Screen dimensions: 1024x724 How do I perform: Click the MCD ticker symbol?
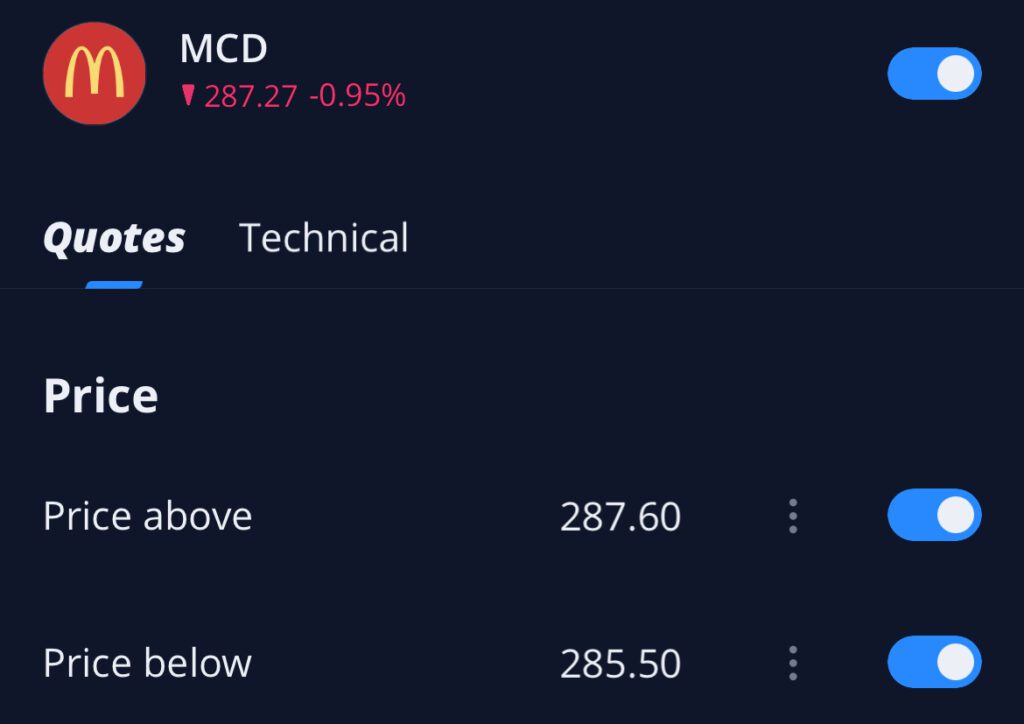point(223,49)
